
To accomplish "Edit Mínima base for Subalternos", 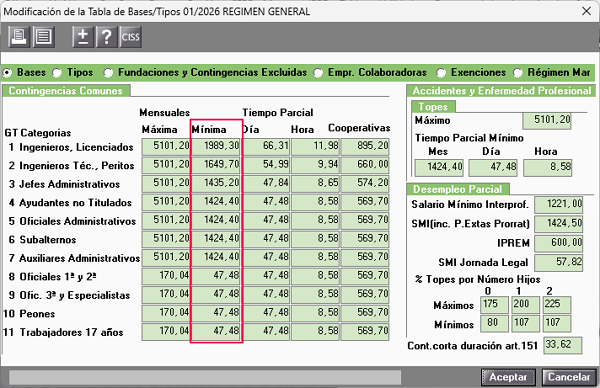I will pyautogui.click(x=215, y=239).
